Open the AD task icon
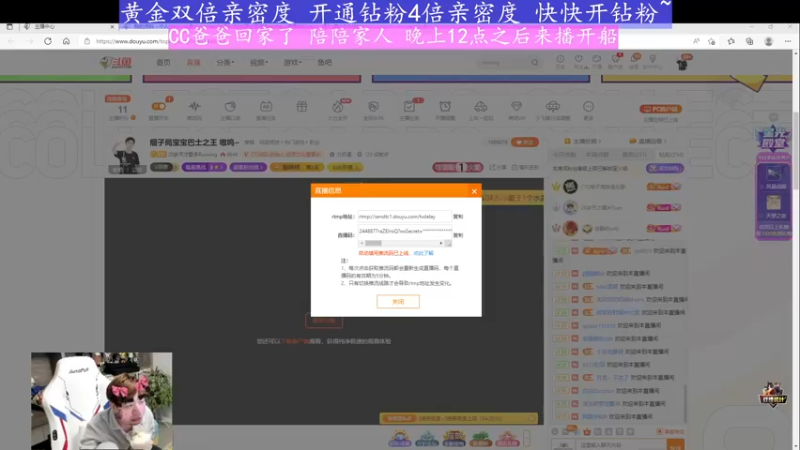The height and width of the screenshot is (450, 800). click(266, 106)
